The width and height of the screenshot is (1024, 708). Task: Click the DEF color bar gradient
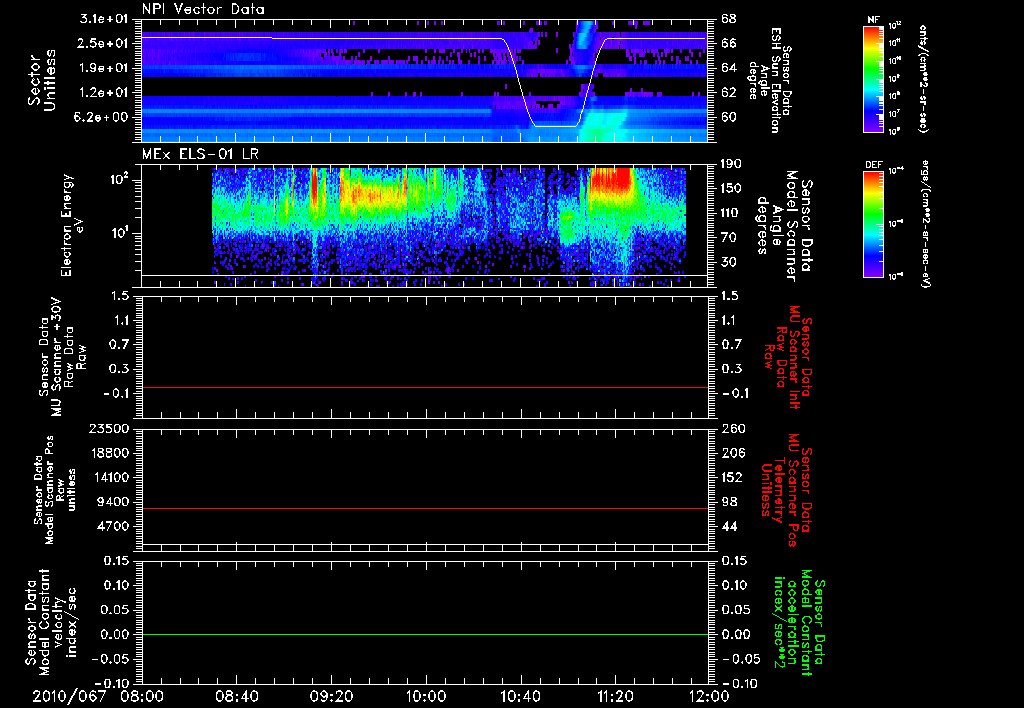click(x=874, y=224)
